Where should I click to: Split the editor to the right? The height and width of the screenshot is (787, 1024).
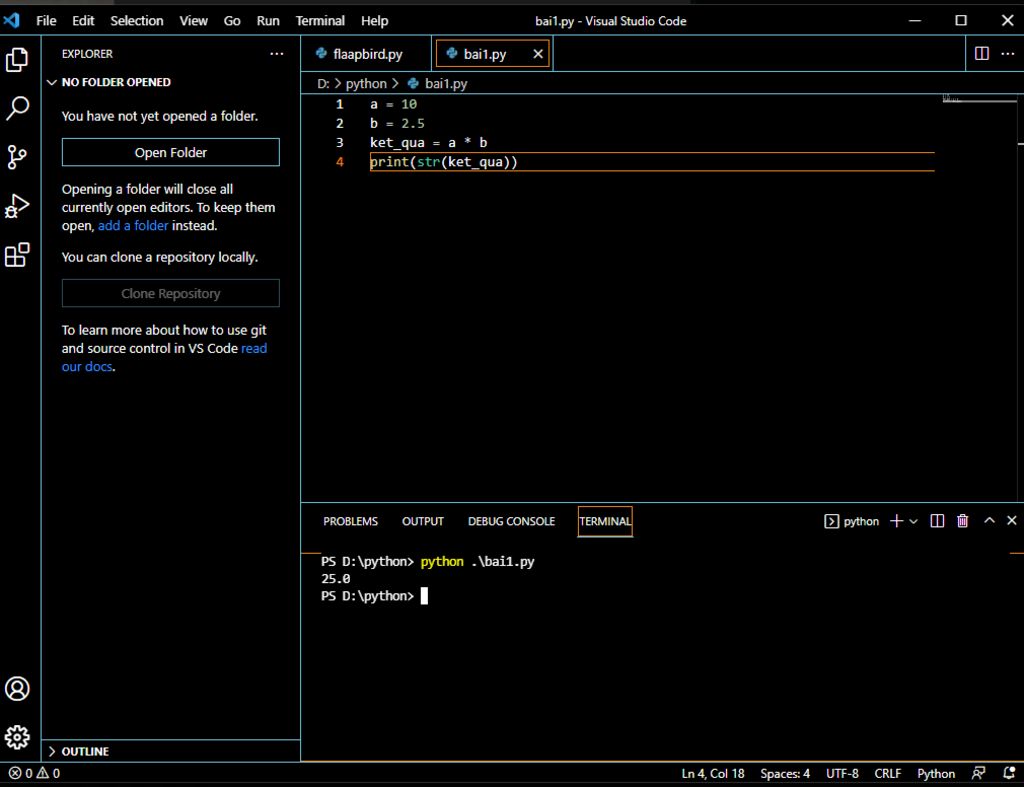(982, 54)
